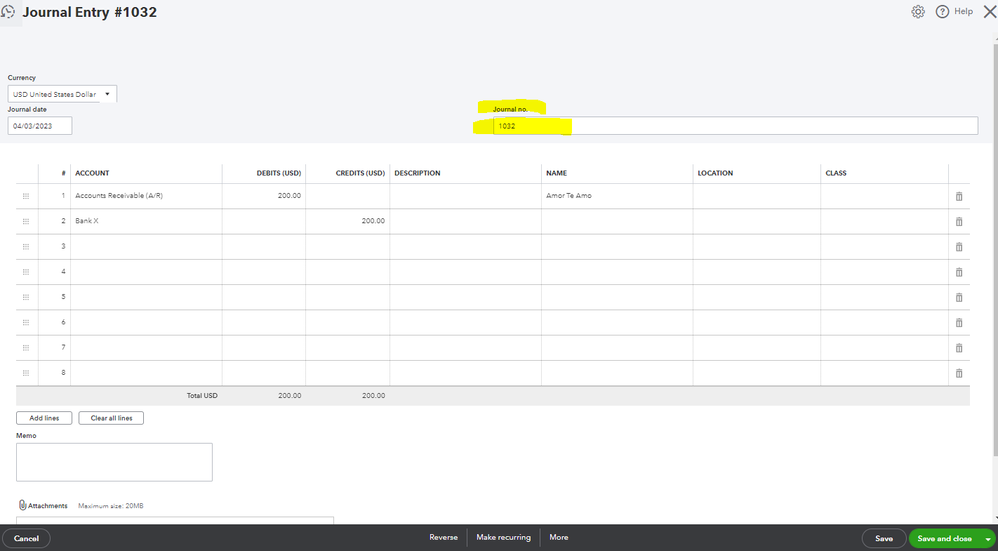Image resolution: width=998 pixels, height=551 pixels.
Task: Expand Save and close arrow menu
Action: pyautogui.click(x=988, y=539)
